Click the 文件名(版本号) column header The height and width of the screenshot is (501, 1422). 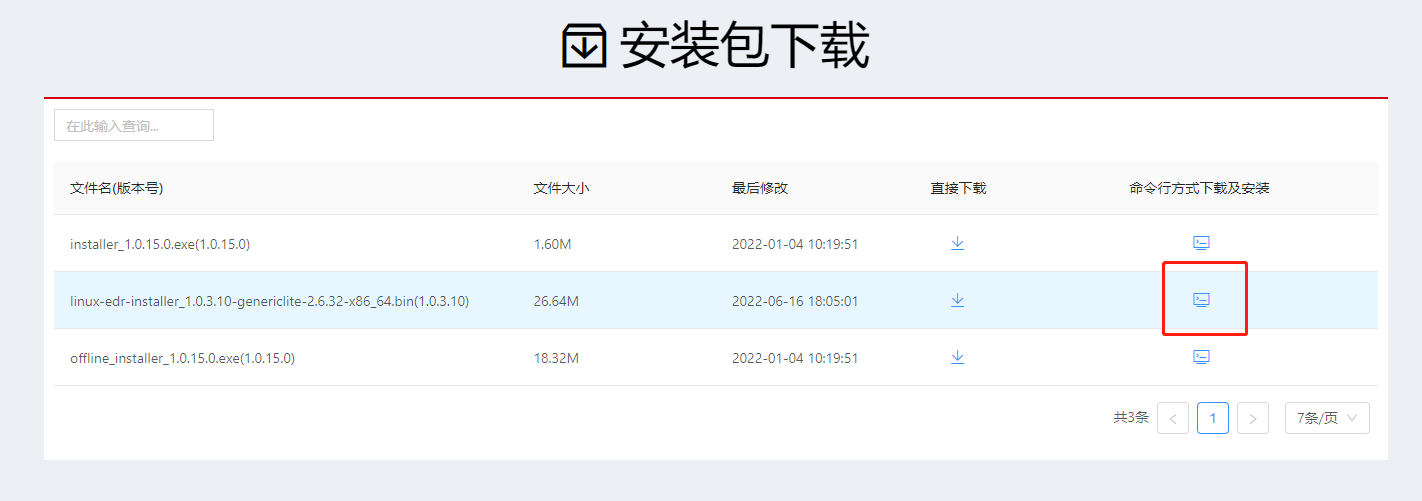coord(116,188)
